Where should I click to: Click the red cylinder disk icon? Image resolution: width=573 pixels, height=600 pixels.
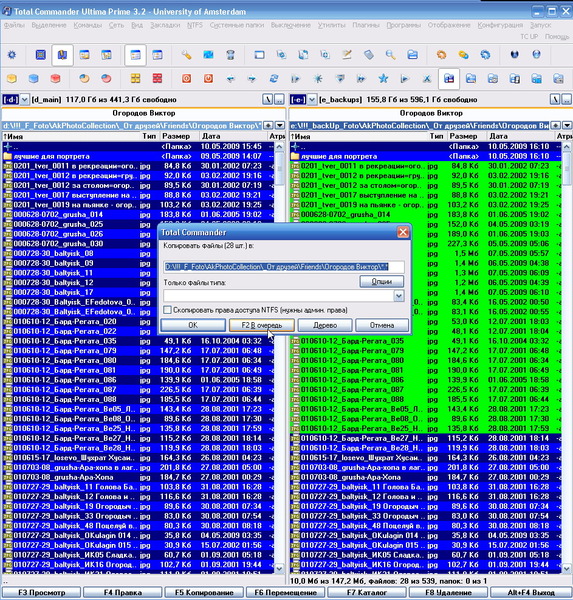56,79
